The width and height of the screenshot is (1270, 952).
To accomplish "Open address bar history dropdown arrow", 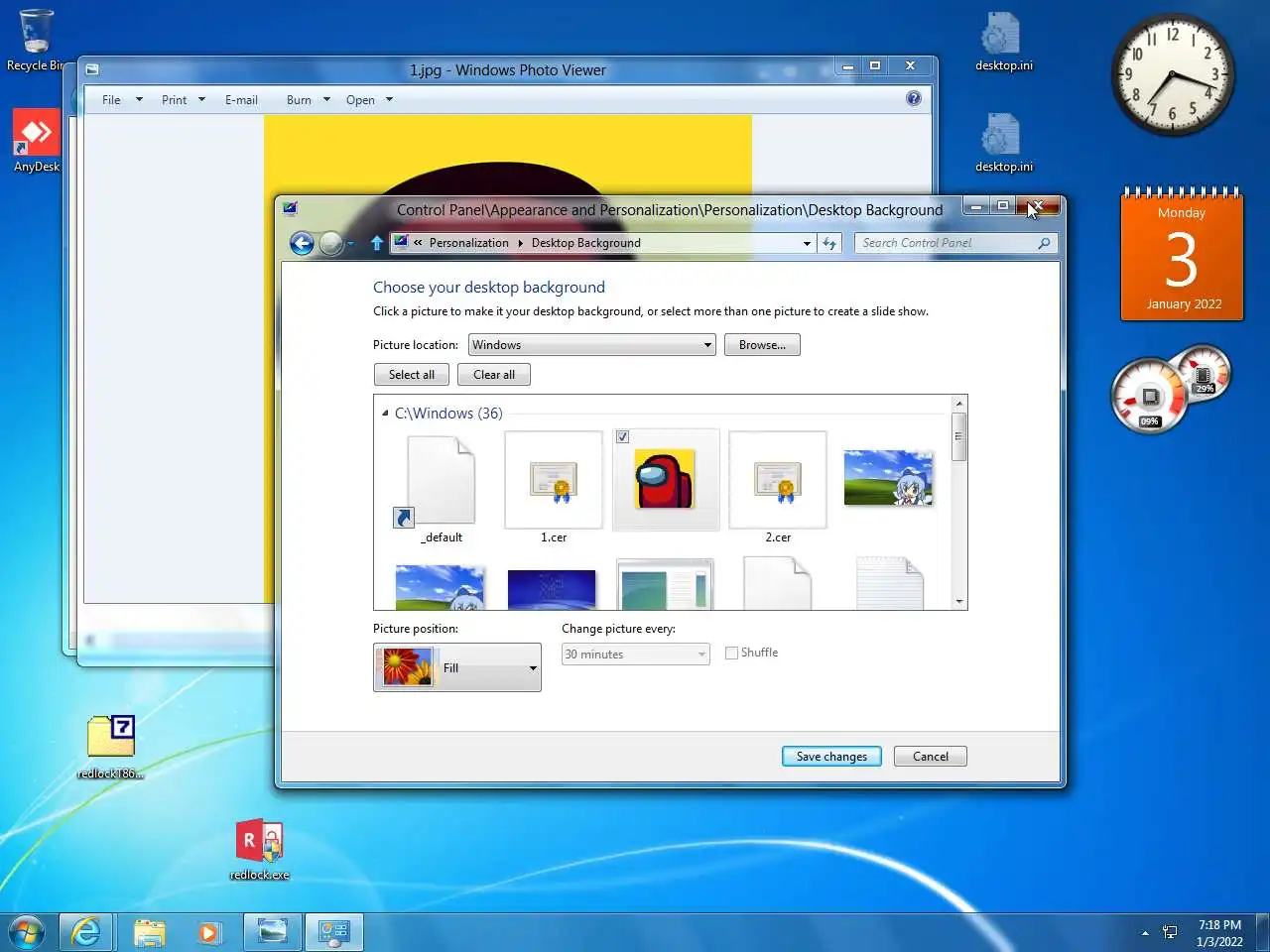I will pos(807,243).
